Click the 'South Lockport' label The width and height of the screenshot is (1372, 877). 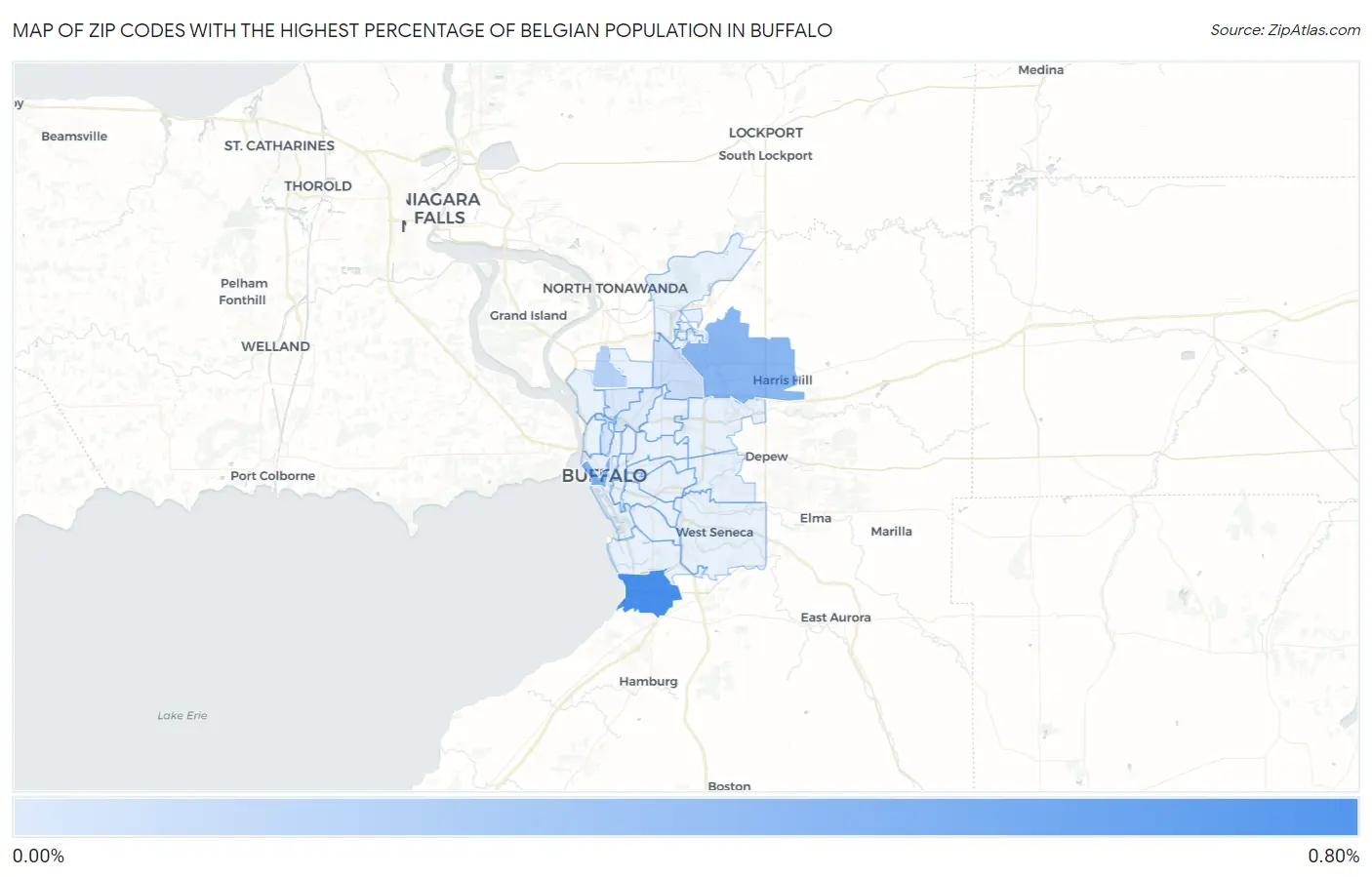tap(765, 155)
